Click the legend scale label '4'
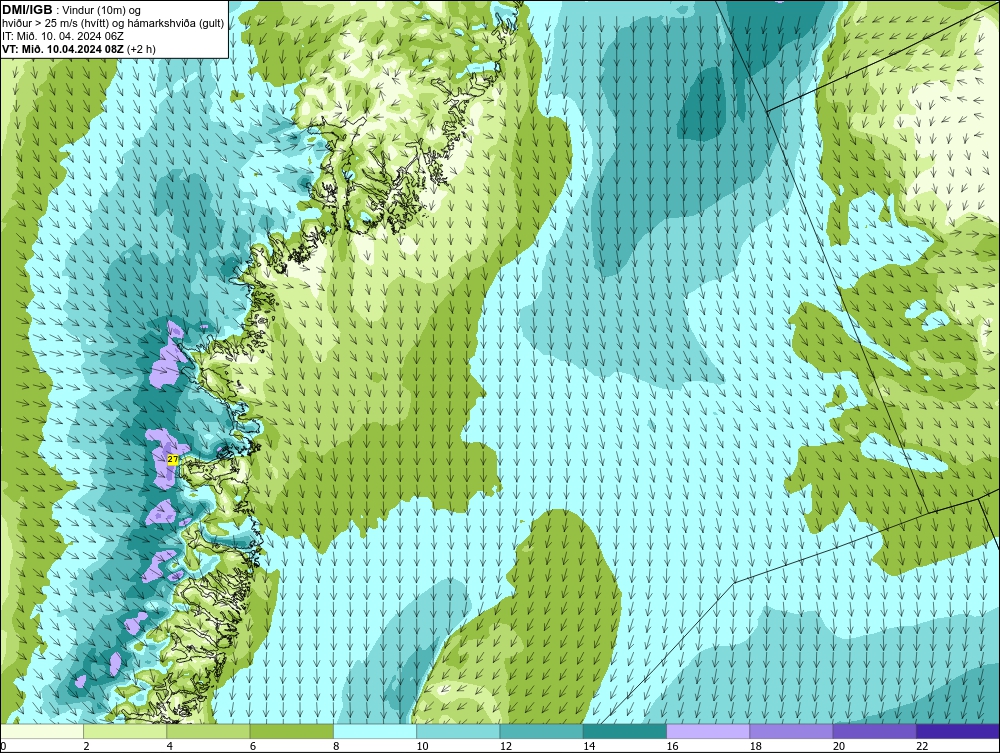Image resolution: width=1000 pixels, height=753 pixels. pos(170,747)
